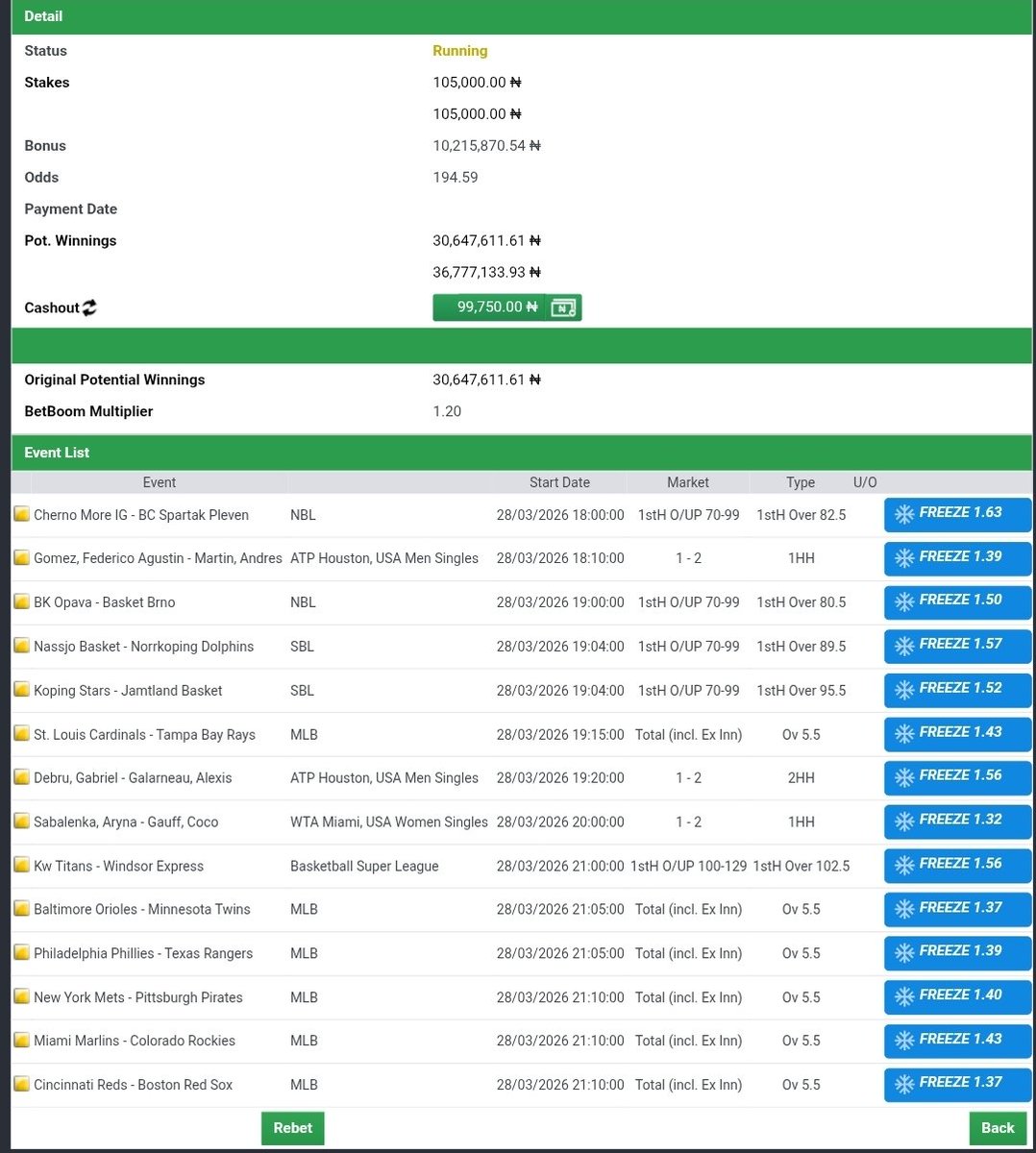The width and height of the screenshot is (1036, 1153).
Task: Freeze Cherno More IG bet at 1.63
Action: point(957,514)
